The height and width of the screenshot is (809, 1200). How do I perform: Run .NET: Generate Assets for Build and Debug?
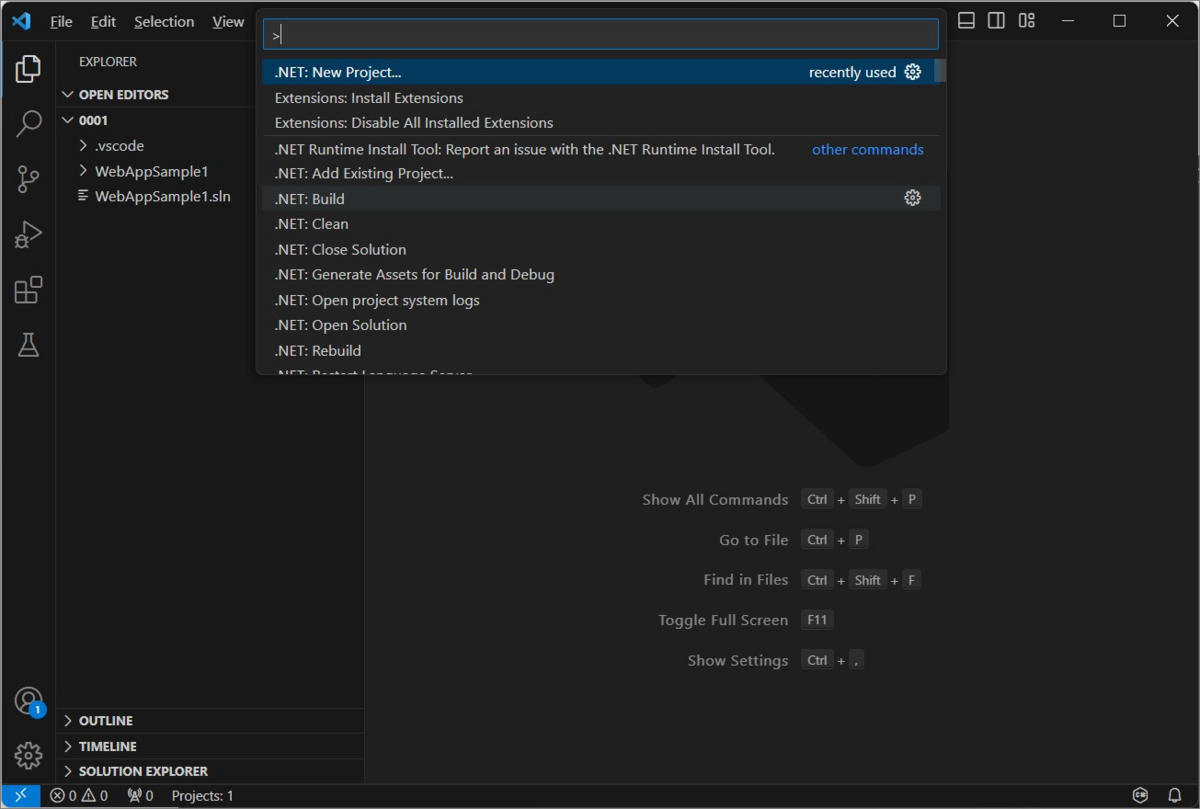(x=601, y=274)
